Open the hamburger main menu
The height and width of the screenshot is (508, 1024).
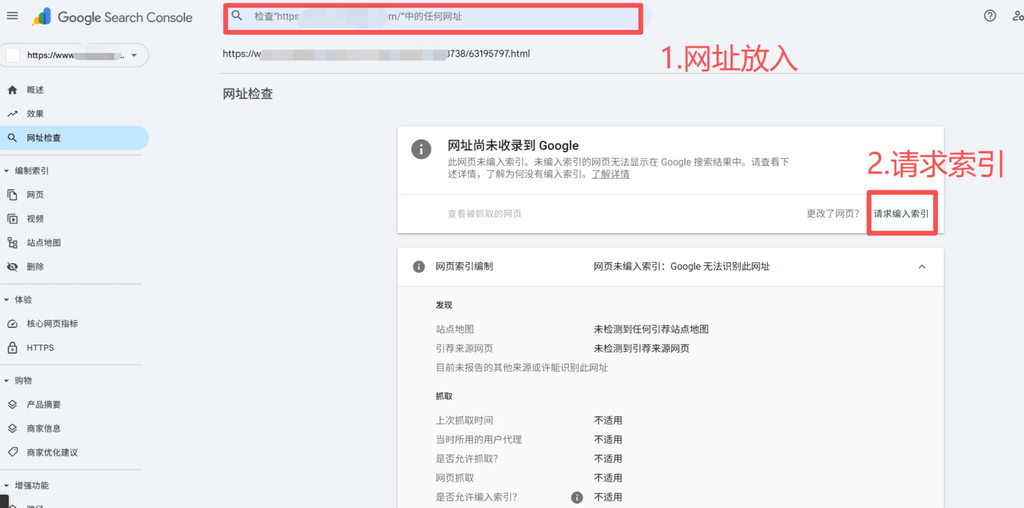12,16
